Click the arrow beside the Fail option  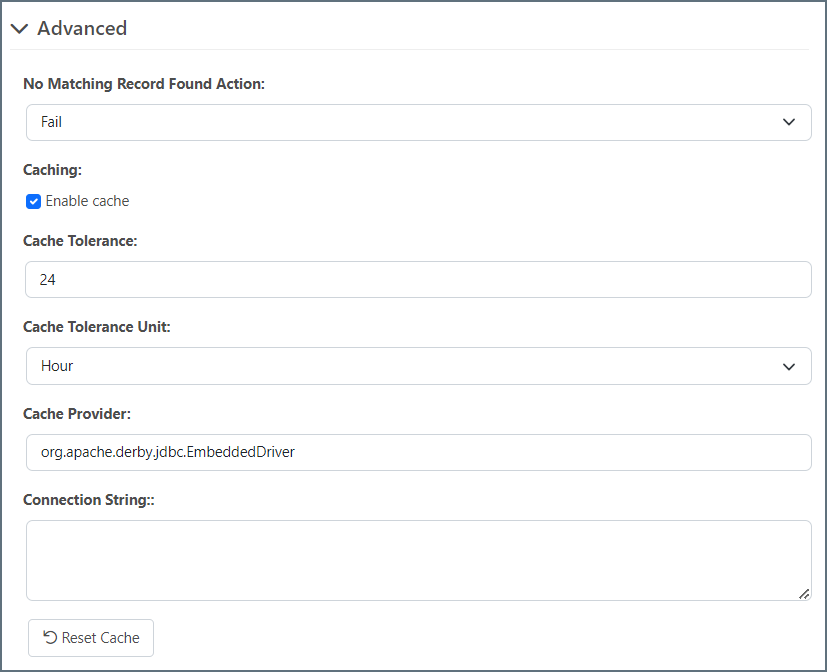pyautogui.click(x=789, y=122)
